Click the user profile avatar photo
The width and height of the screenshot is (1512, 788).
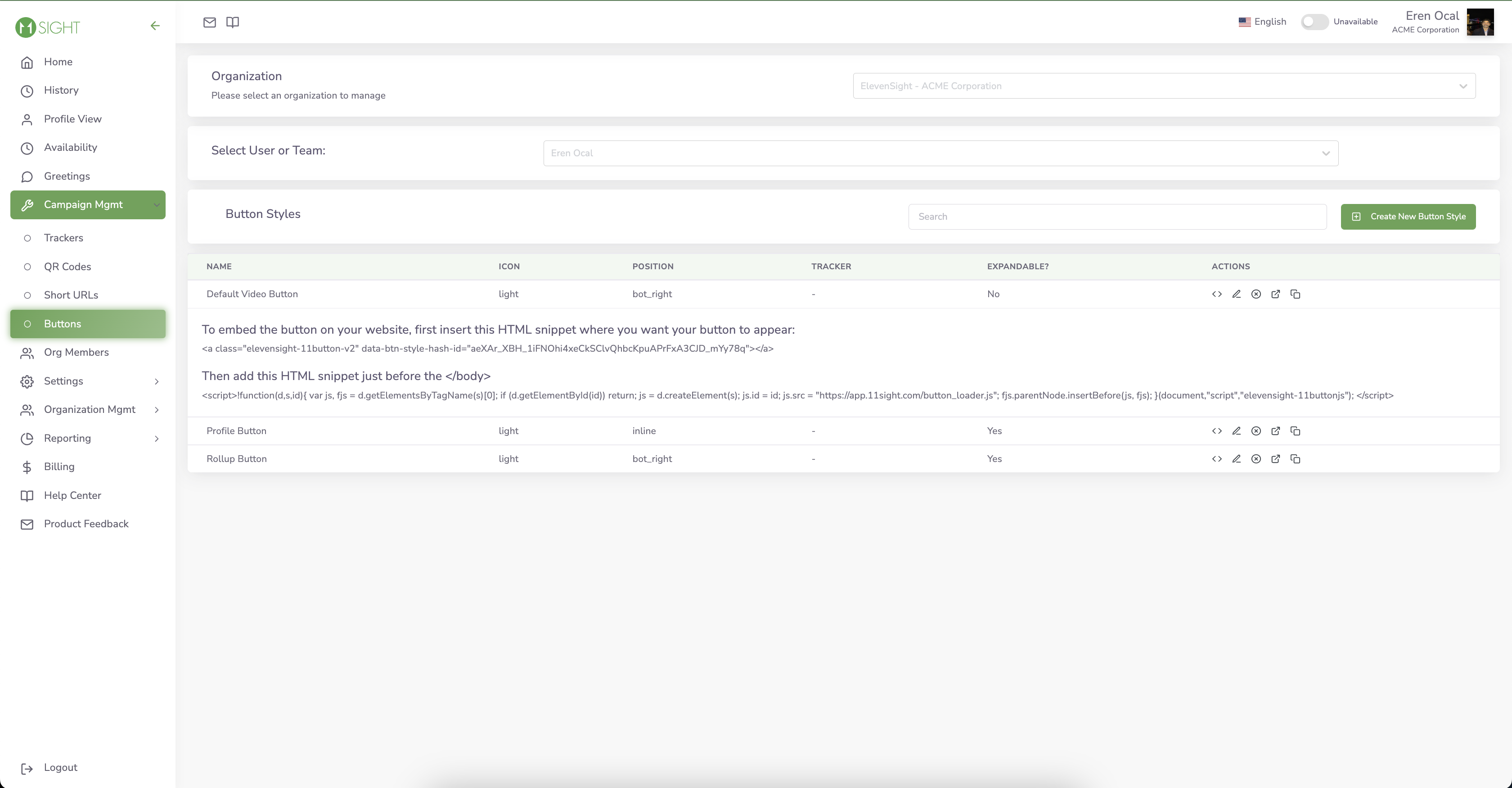coord(1480,23)
